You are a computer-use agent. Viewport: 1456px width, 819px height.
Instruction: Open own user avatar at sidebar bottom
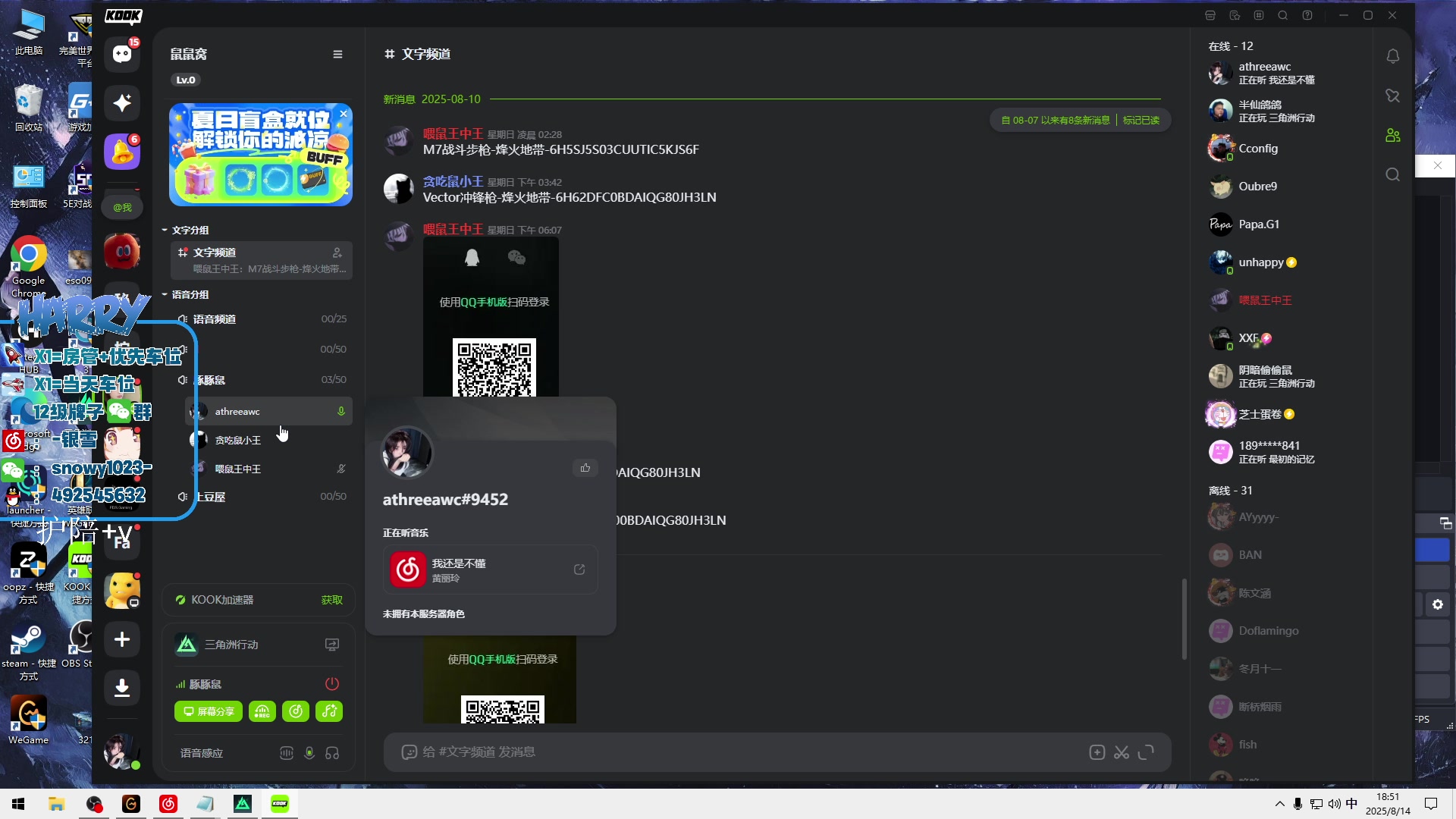coord(121,752)
